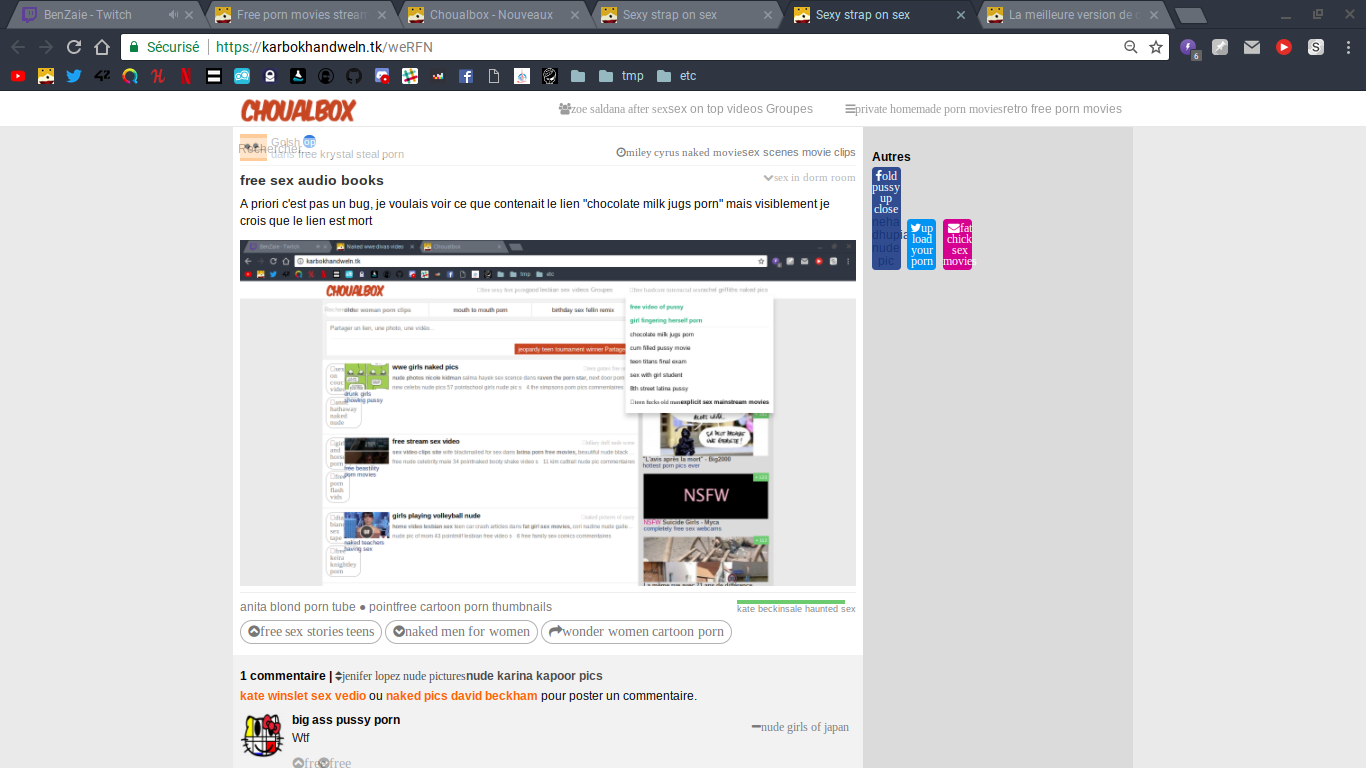Mute the BenZaie Twitch tab audio
The width and height of the screenshot is (1366, 768).
coord(173,15)
